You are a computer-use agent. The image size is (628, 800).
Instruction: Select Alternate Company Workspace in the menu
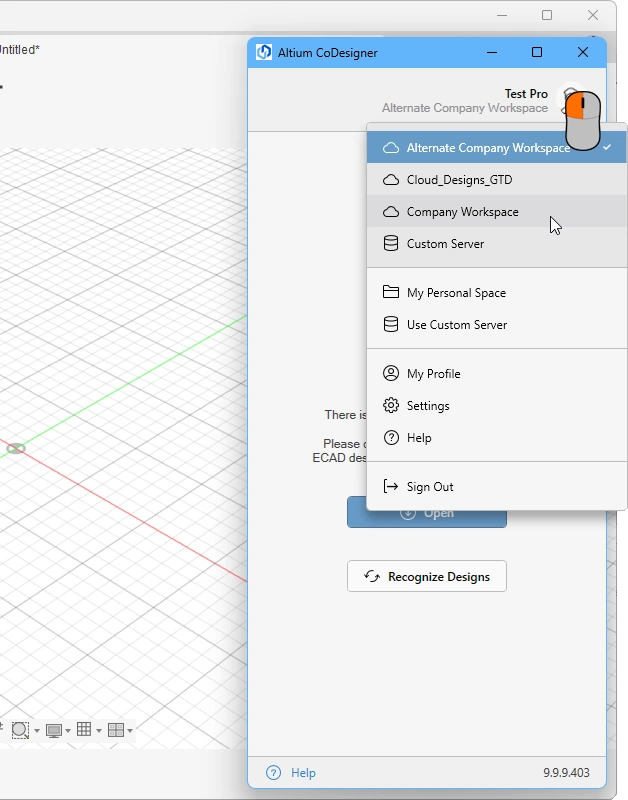[496, 147]
